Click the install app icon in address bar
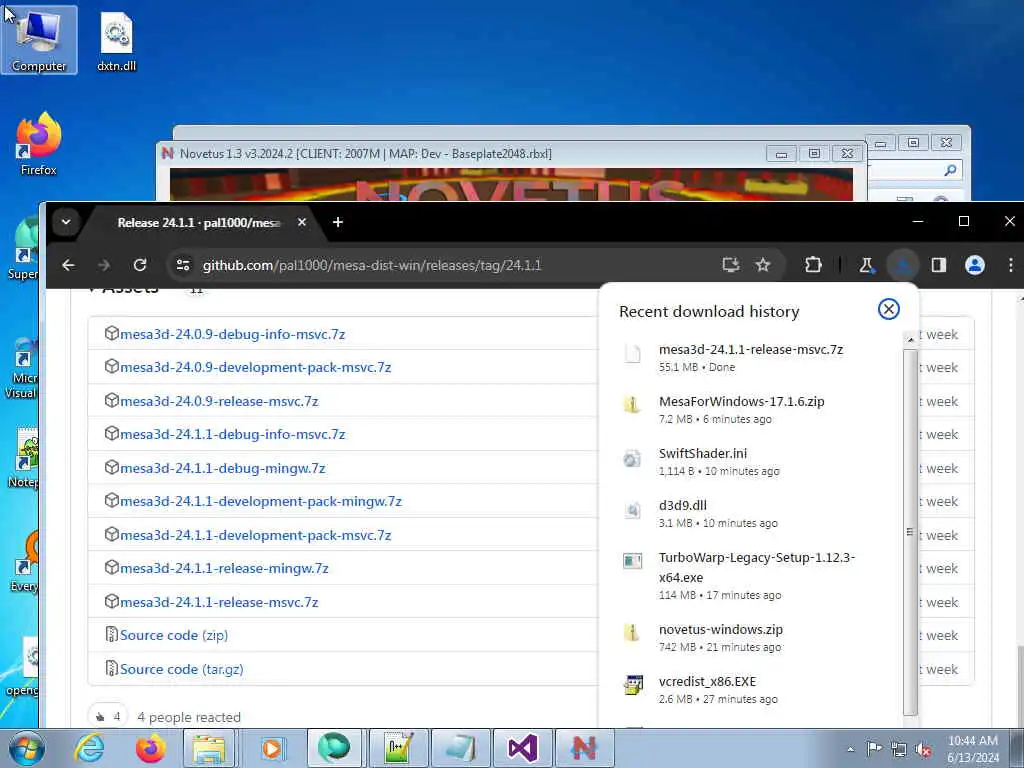The image size is (1024, 768). tap(731, 265)
